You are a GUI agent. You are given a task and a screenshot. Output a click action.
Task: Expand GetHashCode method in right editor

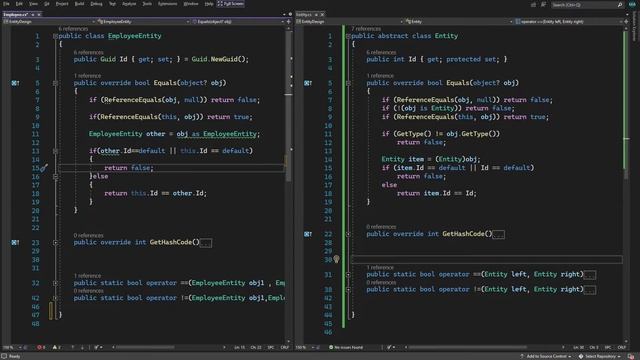point(348,234)
